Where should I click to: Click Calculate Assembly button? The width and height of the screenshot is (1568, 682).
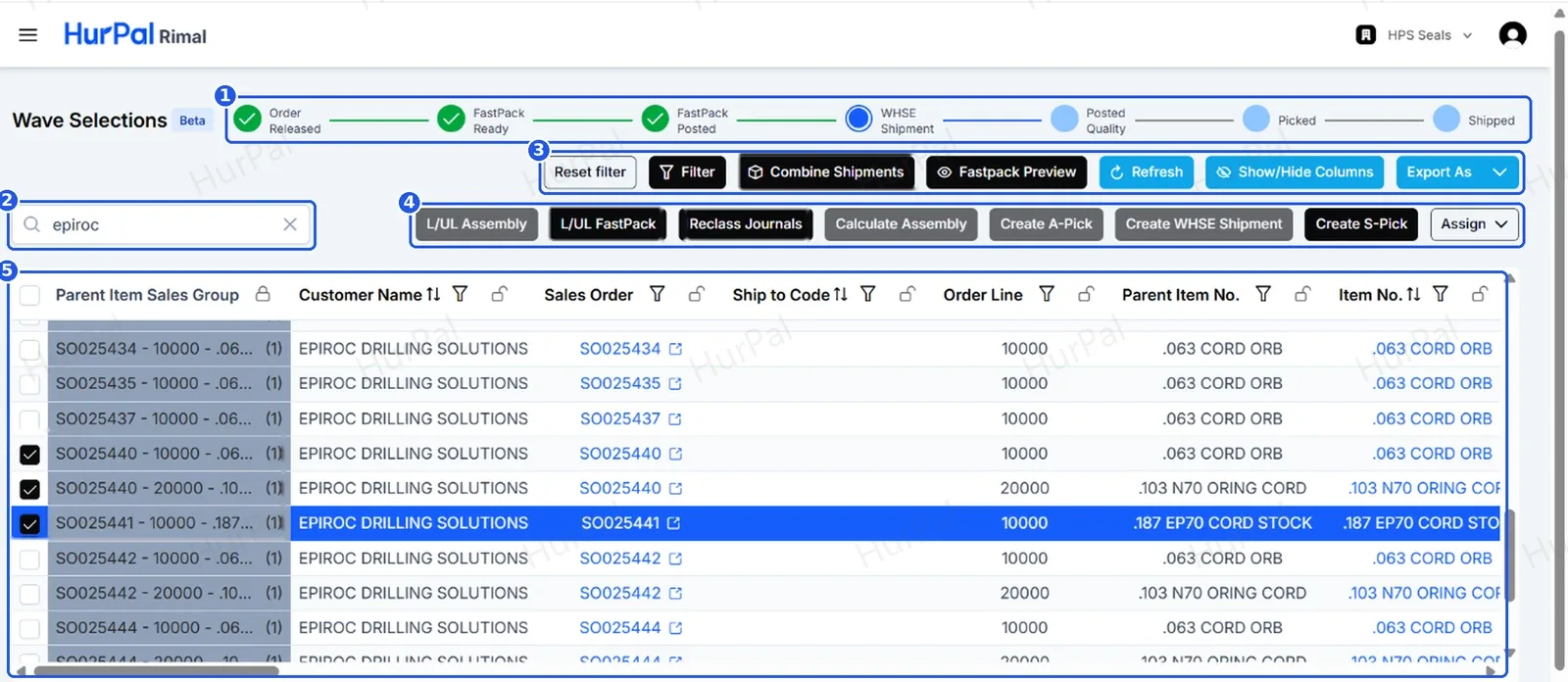click(x=901, y=224)
